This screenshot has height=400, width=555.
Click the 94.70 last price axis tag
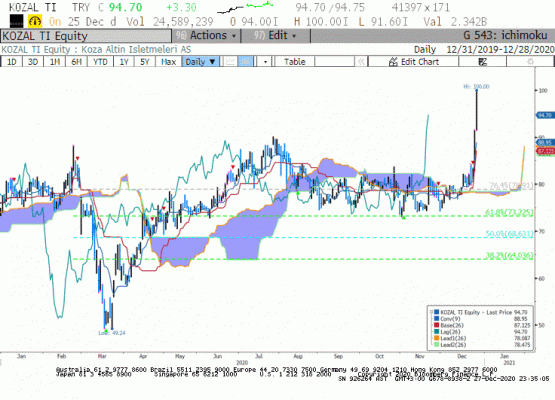pyautogui.click(x=545, y=115)
